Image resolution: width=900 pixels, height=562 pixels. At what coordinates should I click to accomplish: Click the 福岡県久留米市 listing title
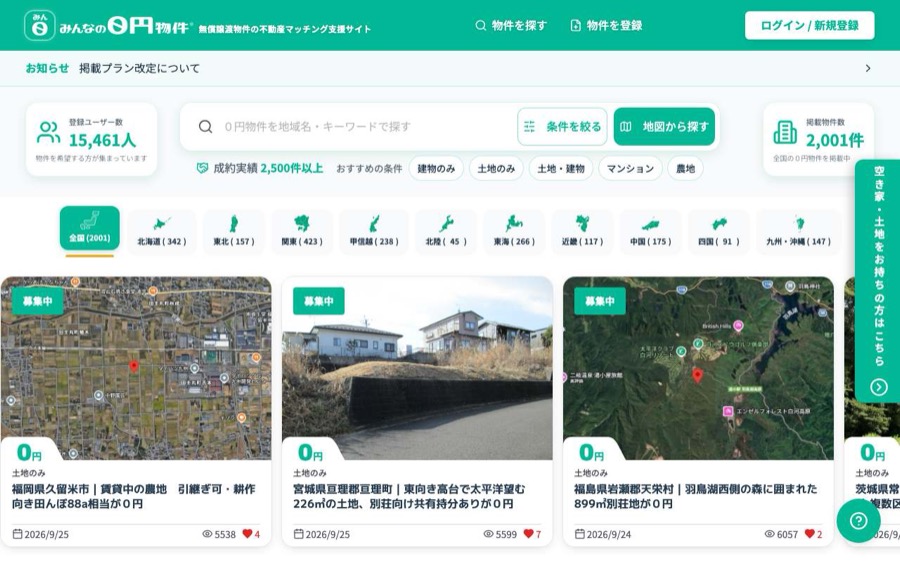[134, 497]
